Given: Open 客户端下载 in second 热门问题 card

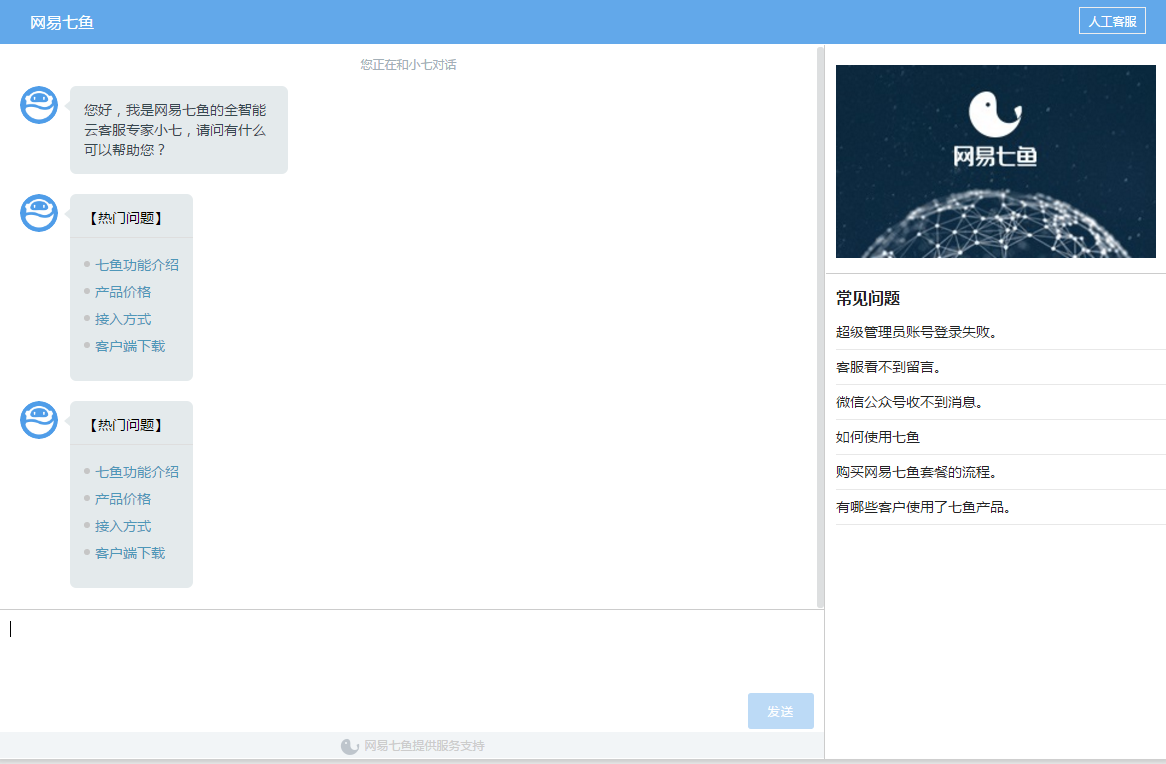Looking at the screenshot, I should pyautogui.click(x=130, y=553).
